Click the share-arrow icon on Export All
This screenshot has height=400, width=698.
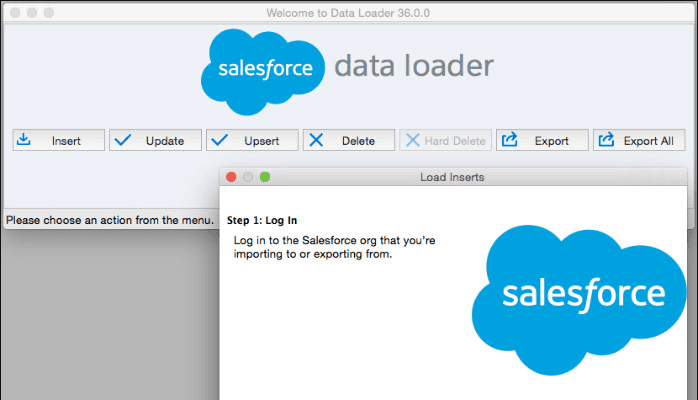[x=606, y=139]
